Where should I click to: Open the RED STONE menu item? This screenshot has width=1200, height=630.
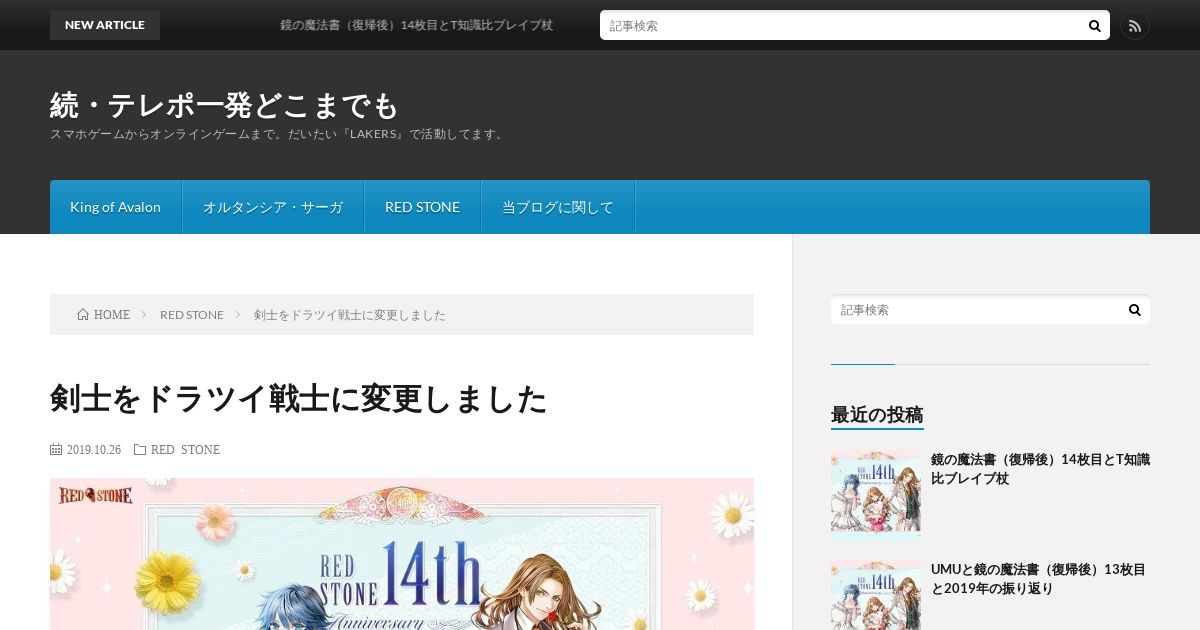coord(423,207)
